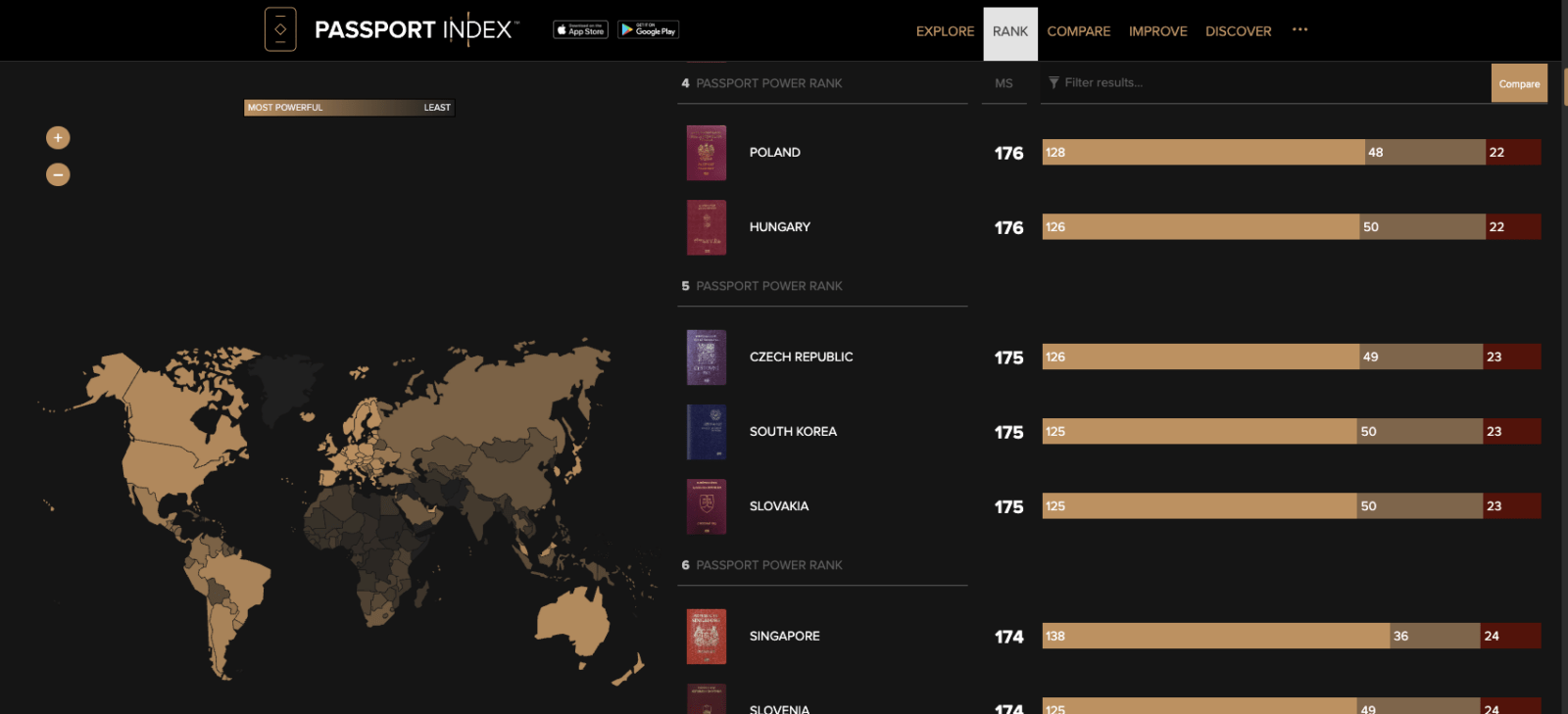Viewport: 1568px width, 714px height.
Task: Click Poland's visa-required segment 22
Action: 1513,152
